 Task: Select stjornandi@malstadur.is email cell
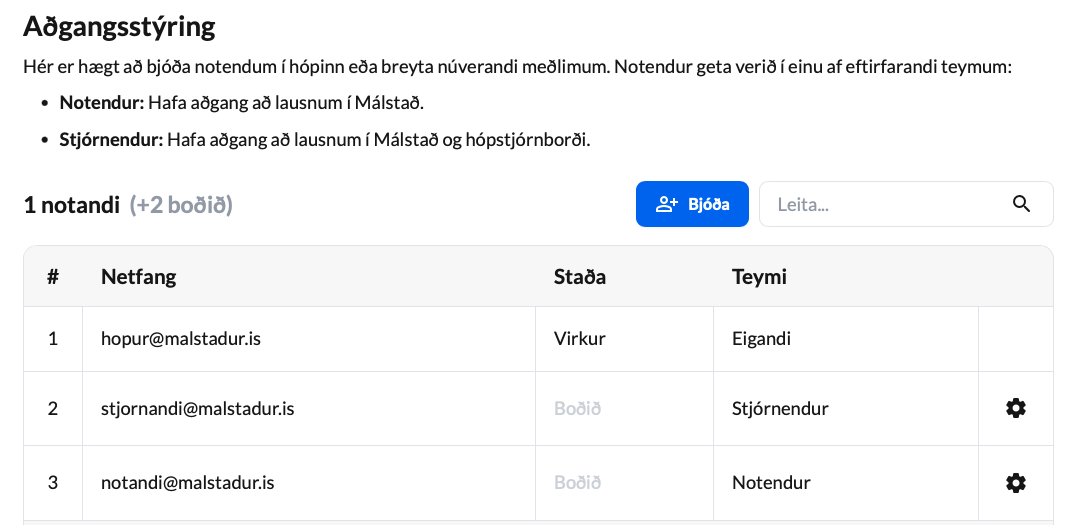(x=309, y=409)
